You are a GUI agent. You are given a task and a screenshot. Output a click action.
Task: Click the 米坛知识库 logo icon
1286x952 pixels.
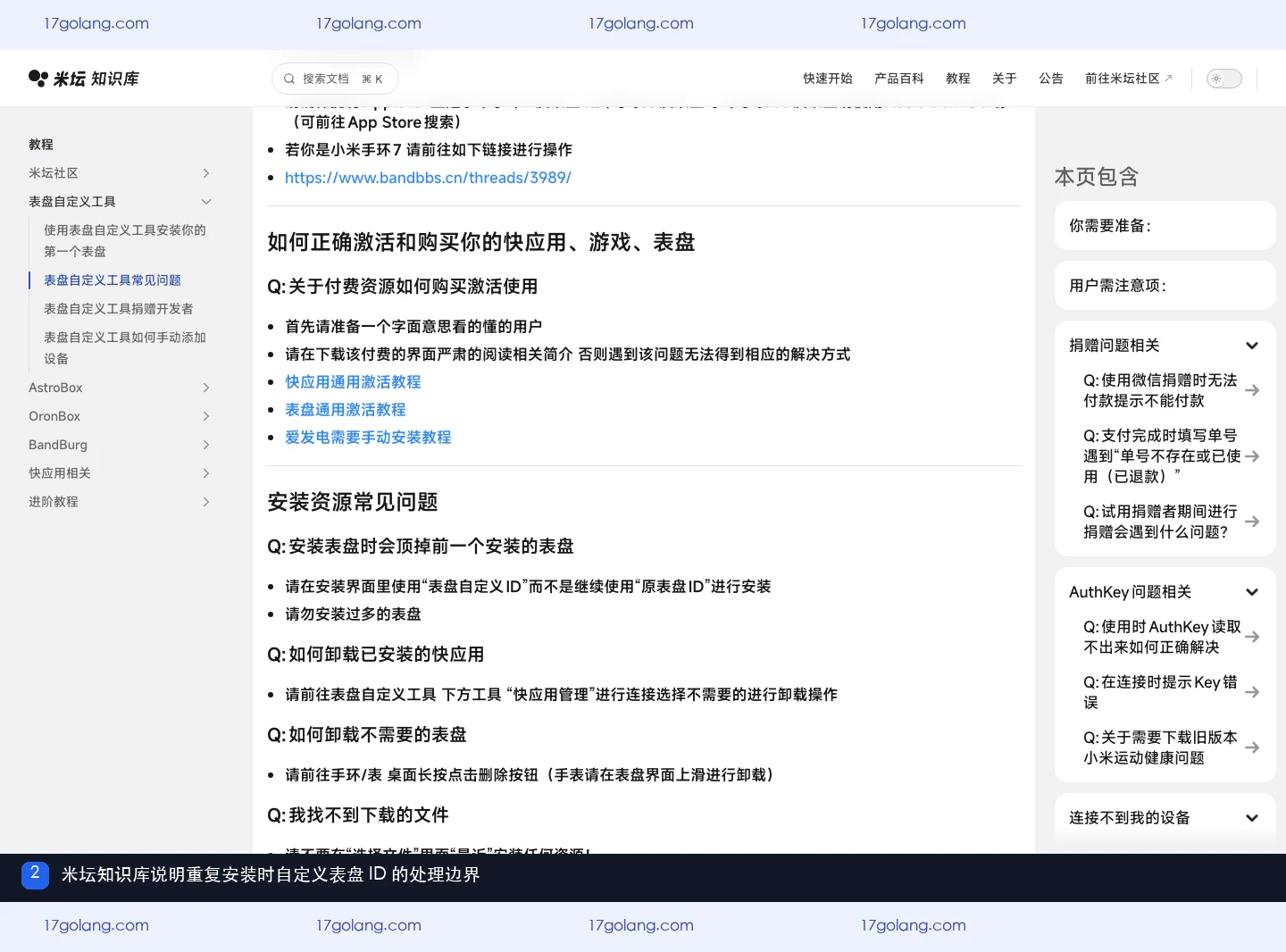(38, 79)
